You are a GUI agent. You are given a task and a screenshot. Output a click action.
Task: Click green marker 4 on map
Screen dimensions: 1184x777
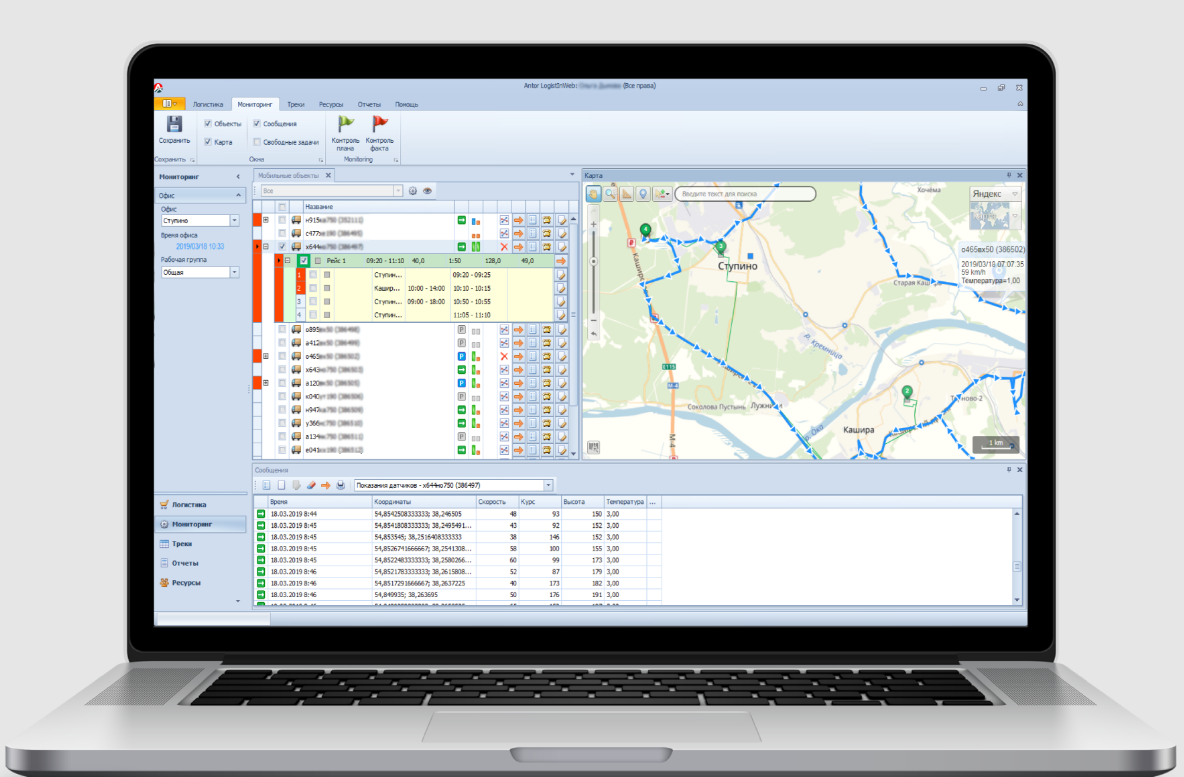point(646,229)
